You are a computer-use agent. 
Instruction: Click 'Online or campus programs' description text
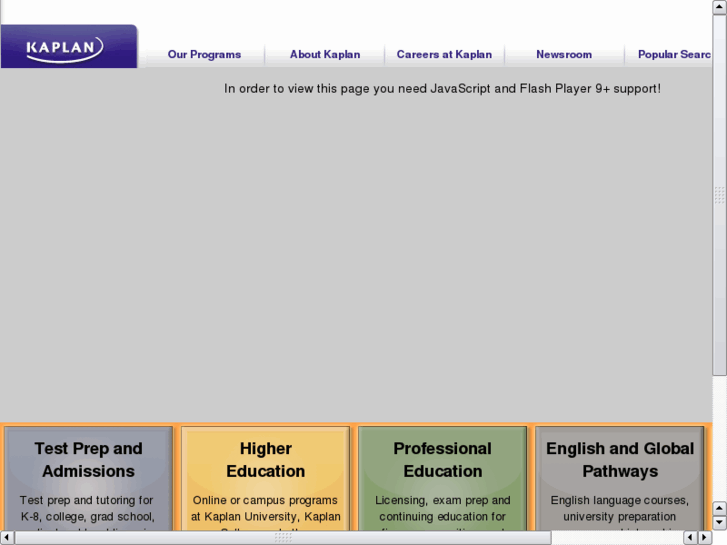click(x=265, y=500)
